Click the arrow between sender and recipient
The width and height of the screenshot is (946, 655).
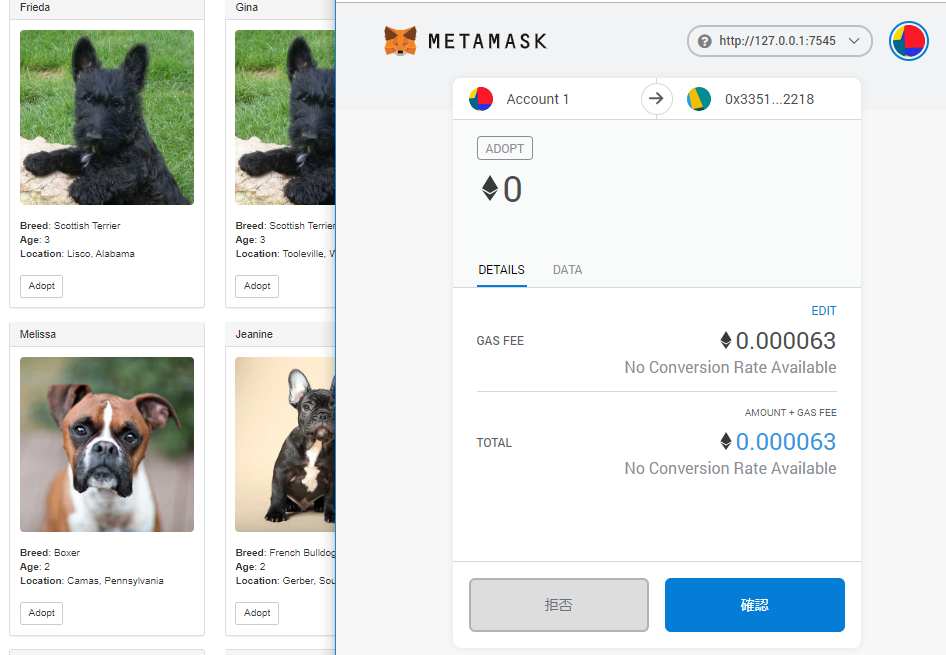tap(656, 98)
